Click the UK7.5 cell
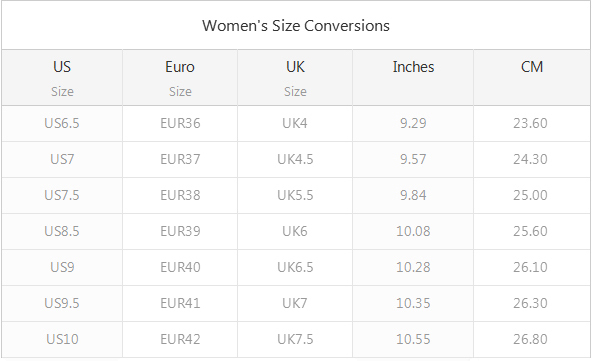Screen dimensions: 592x361 coord(295,339)
